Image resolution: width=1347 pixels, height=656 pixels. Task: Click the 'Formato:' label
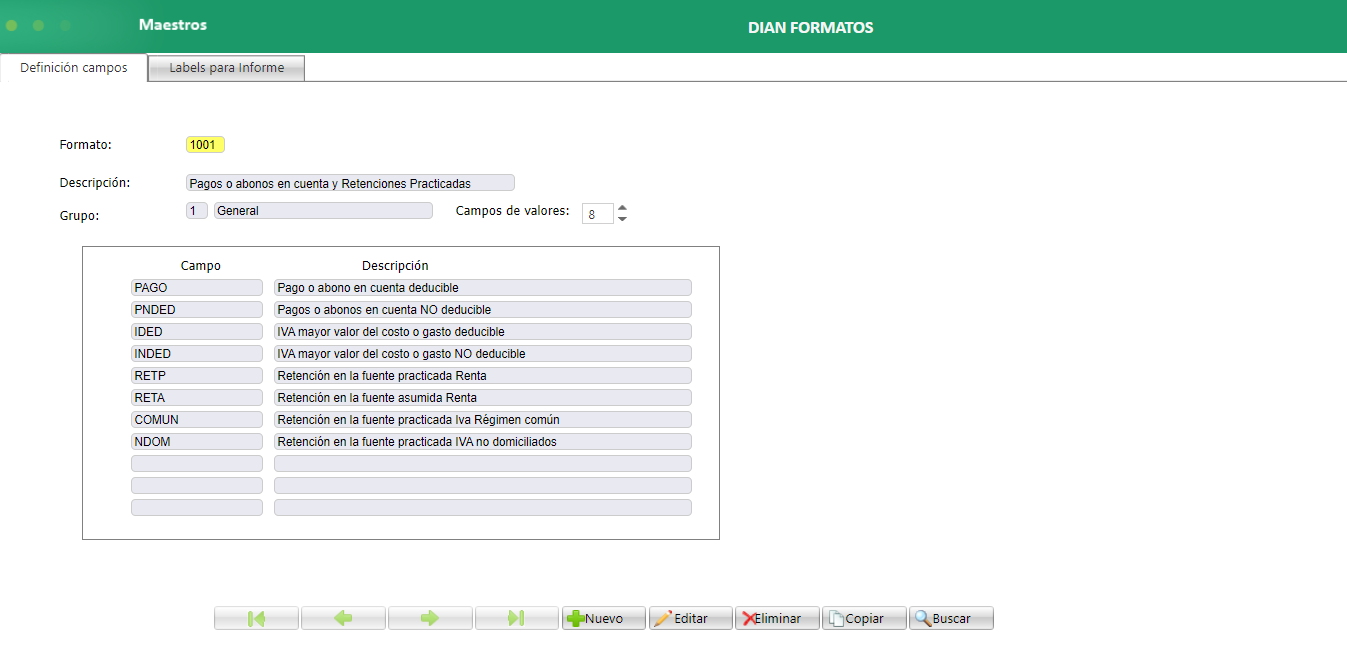tap(86, 145)
